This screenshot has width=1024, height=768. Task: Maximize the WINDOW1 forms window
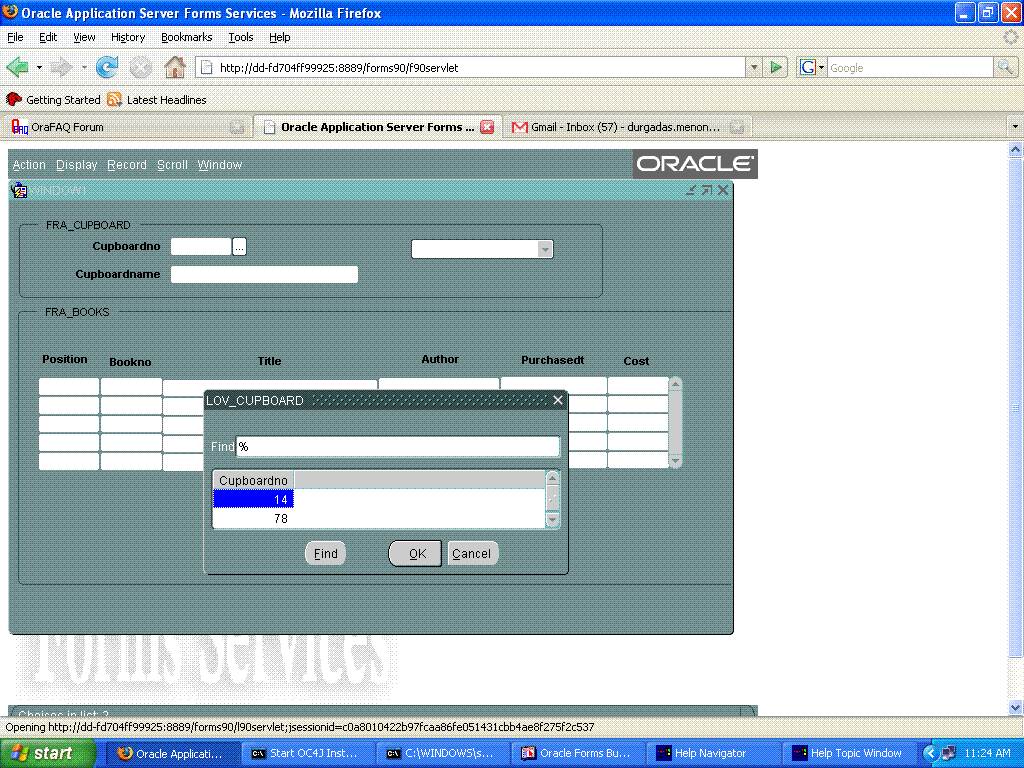click(x=707, y=190)
